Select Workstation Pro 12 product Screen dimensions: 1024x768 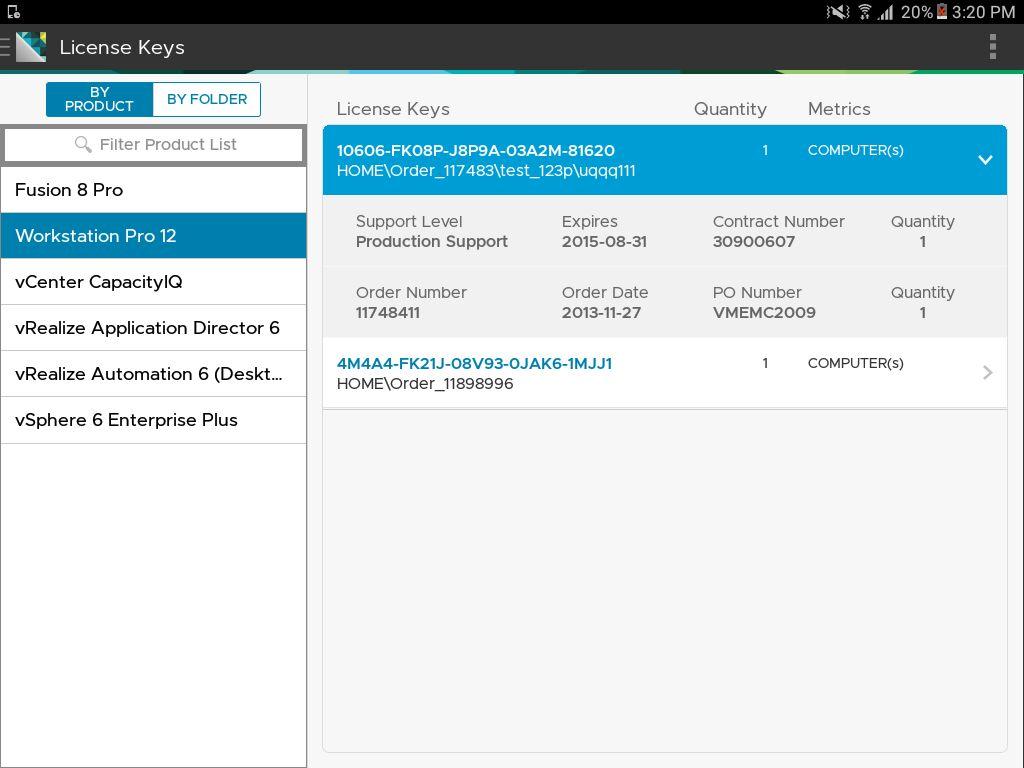(153, 236)
